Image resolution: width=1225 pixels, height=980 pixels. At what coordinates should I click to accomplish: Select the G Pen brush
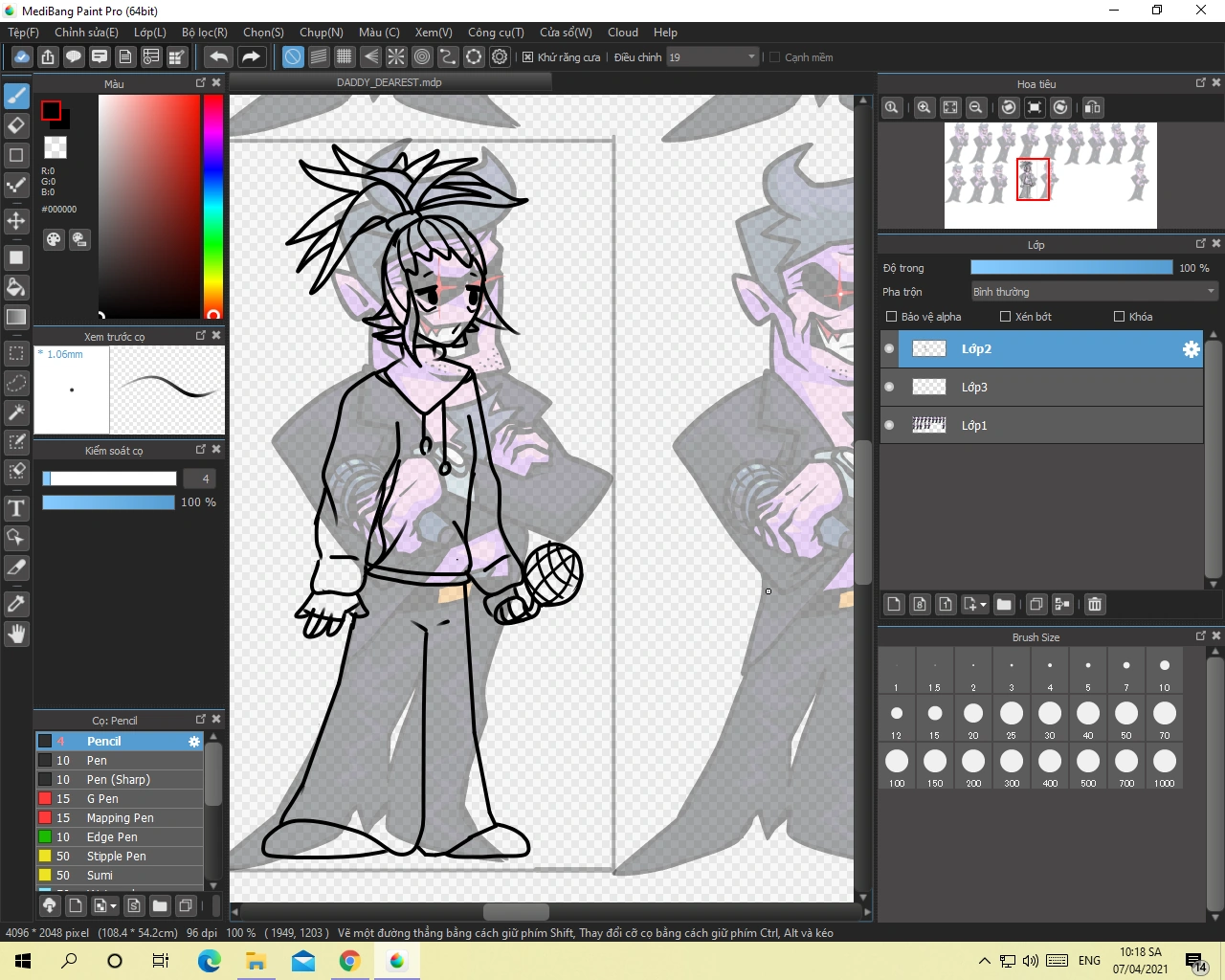coord(102,798)
